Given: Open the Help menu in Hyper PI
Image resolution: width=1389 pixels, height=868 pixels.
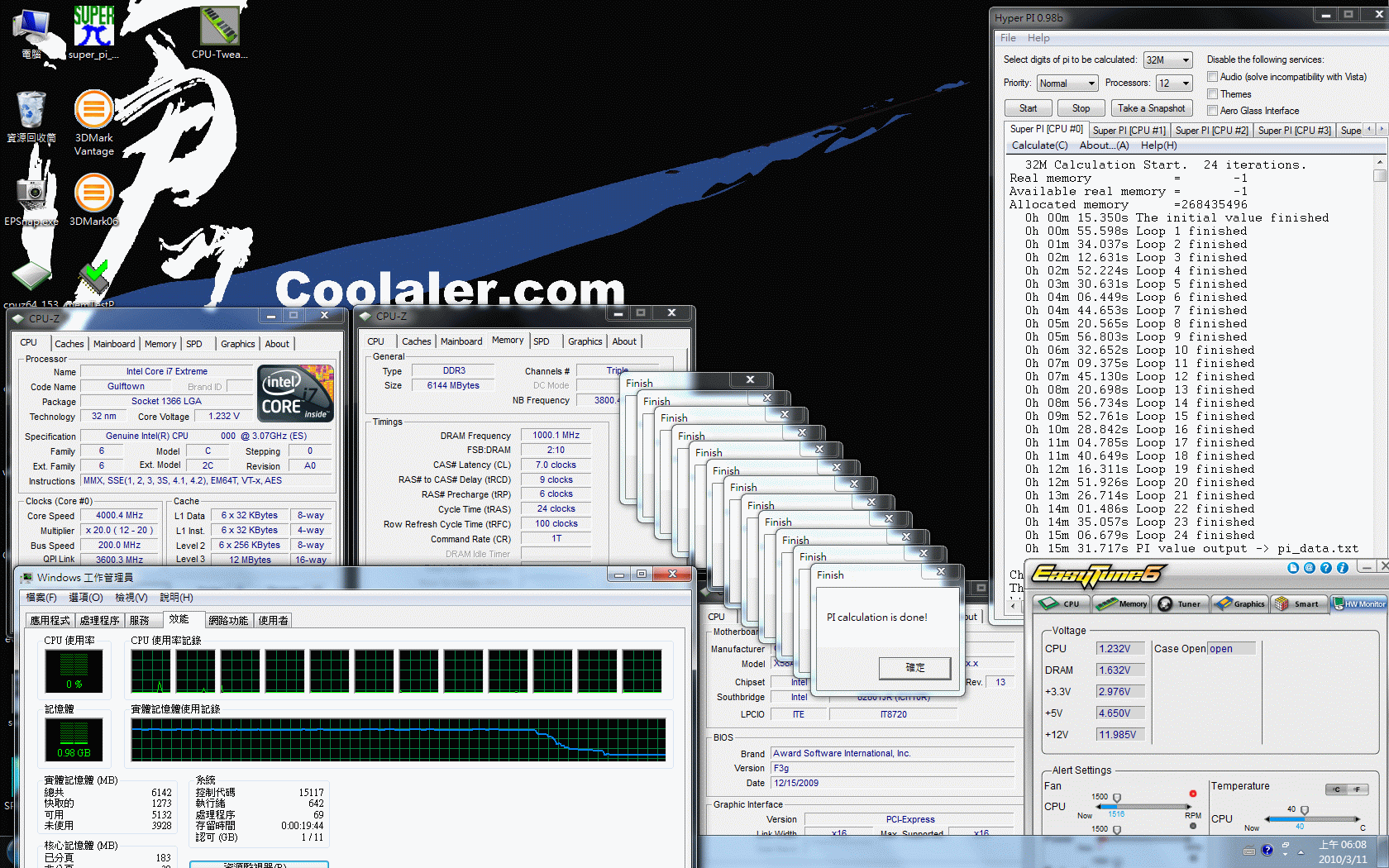Looking at the screenshot, I should pos(1038,38).
